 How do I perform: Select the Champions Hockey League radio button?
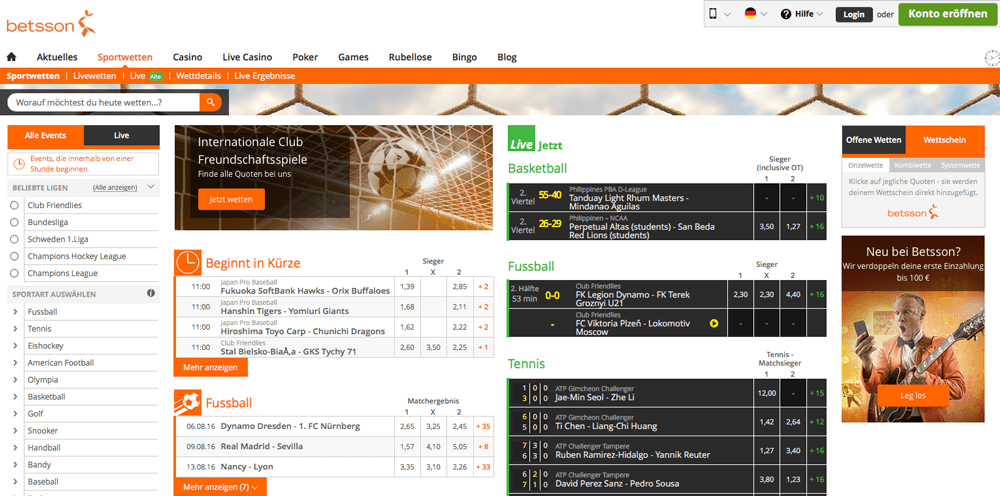15,256
